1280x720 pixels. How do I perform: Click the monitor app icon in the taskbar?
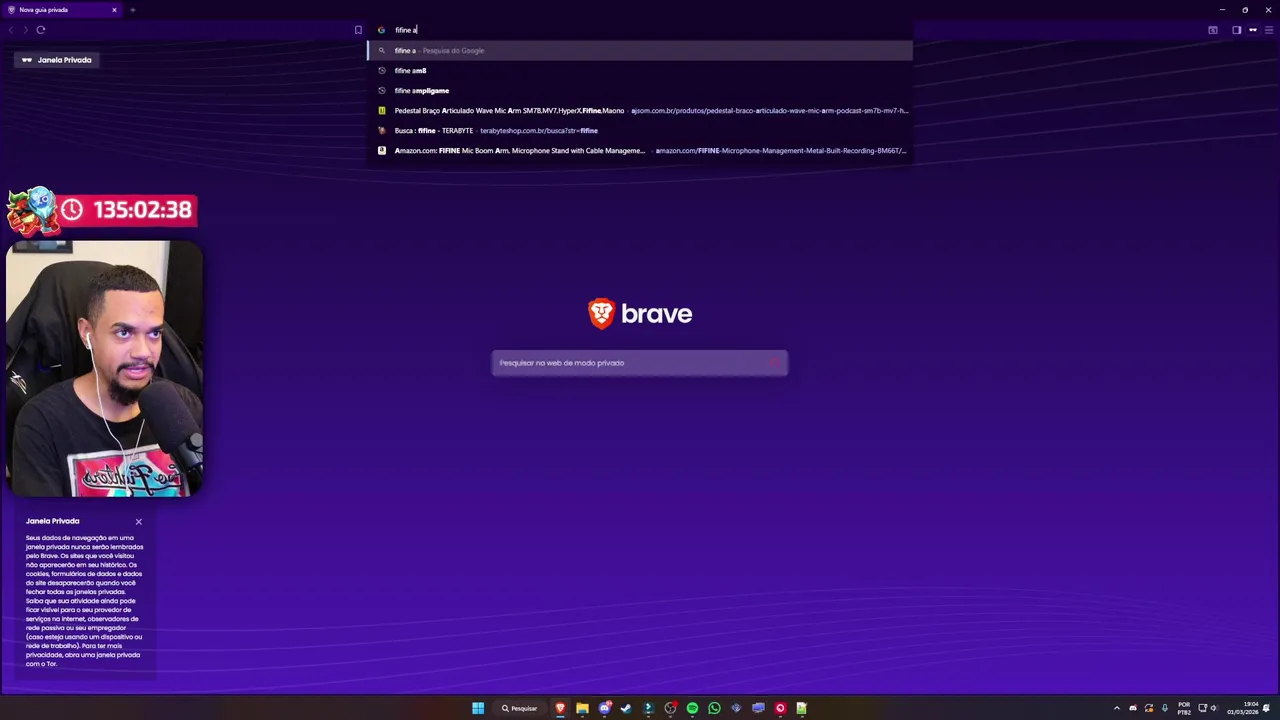pyautogui.click(x=758, y=708)
